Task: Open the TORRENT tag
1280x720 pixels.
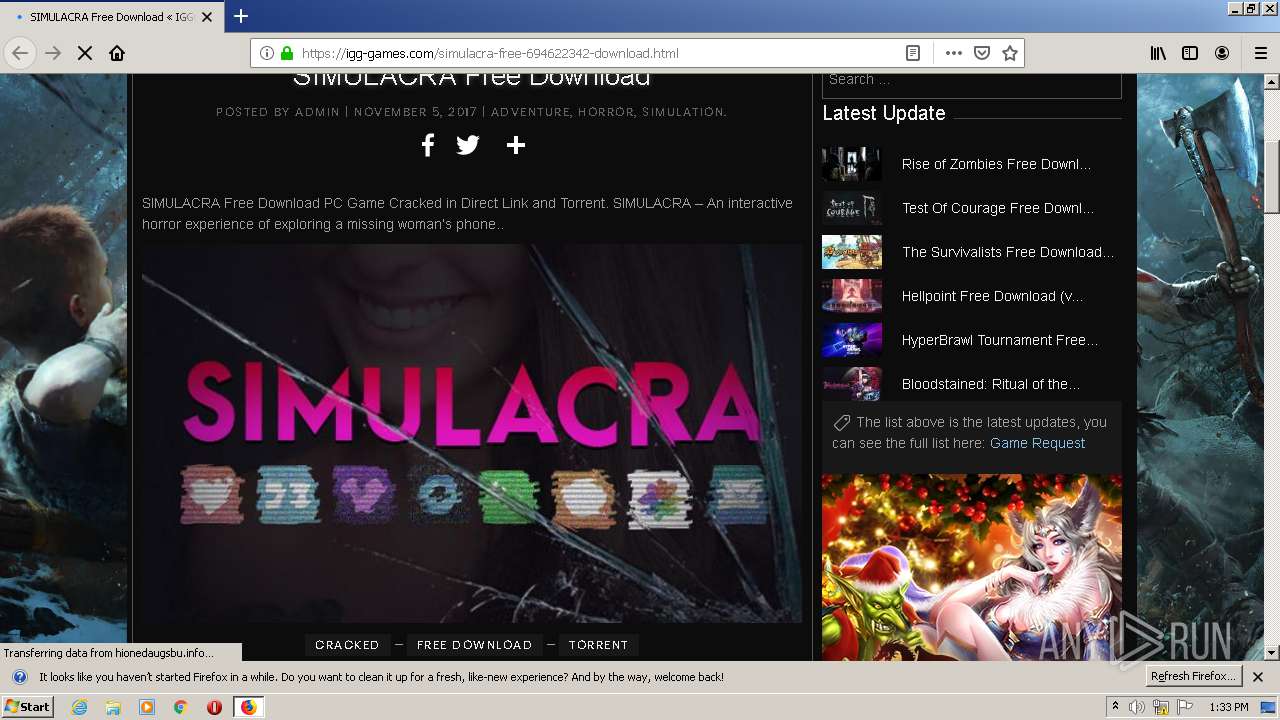Action: (x=598, y=645)
